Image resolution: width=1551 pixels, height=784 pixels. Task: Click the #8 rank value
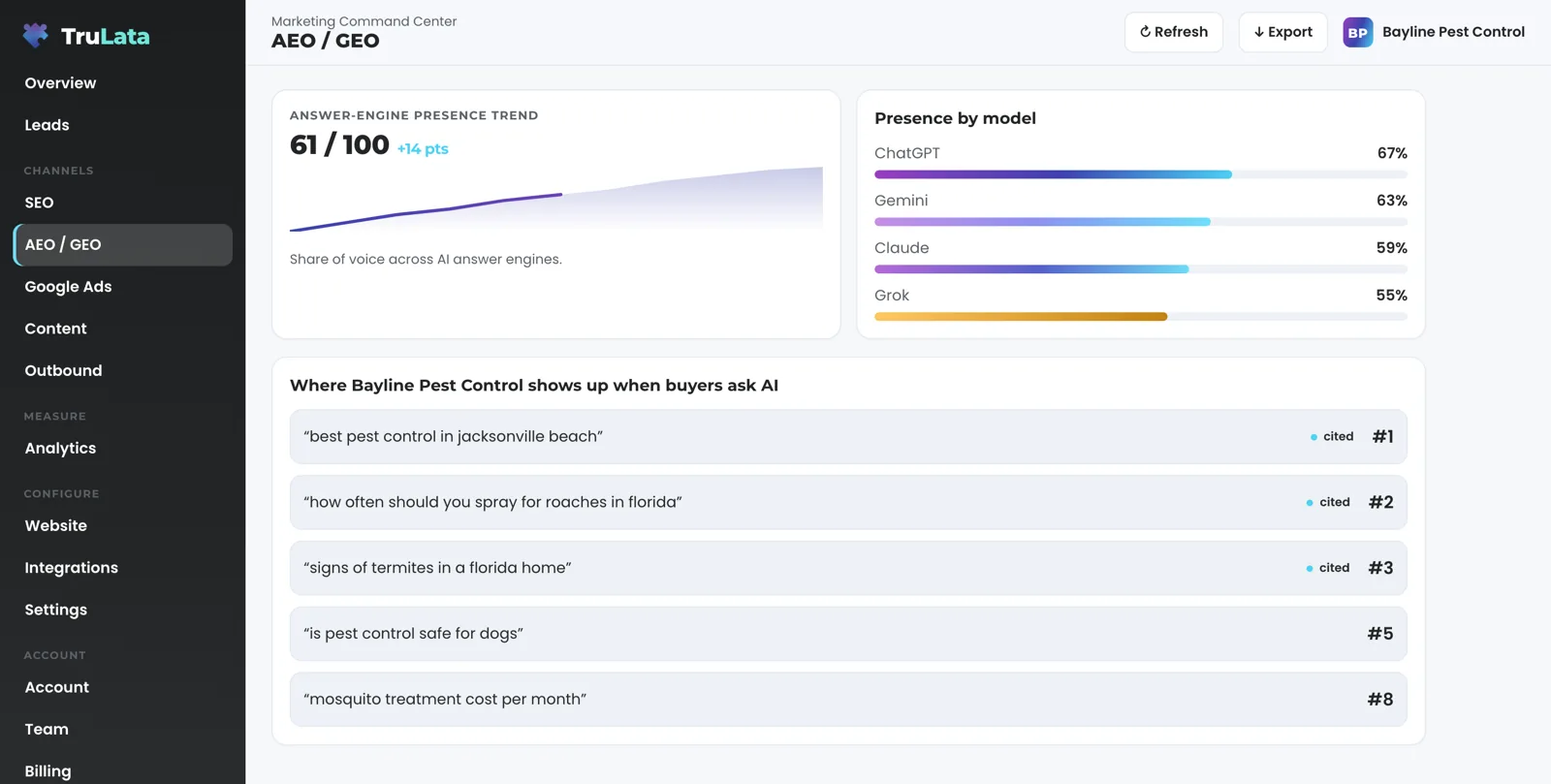pyautogui.click(x=1380, y=700)
